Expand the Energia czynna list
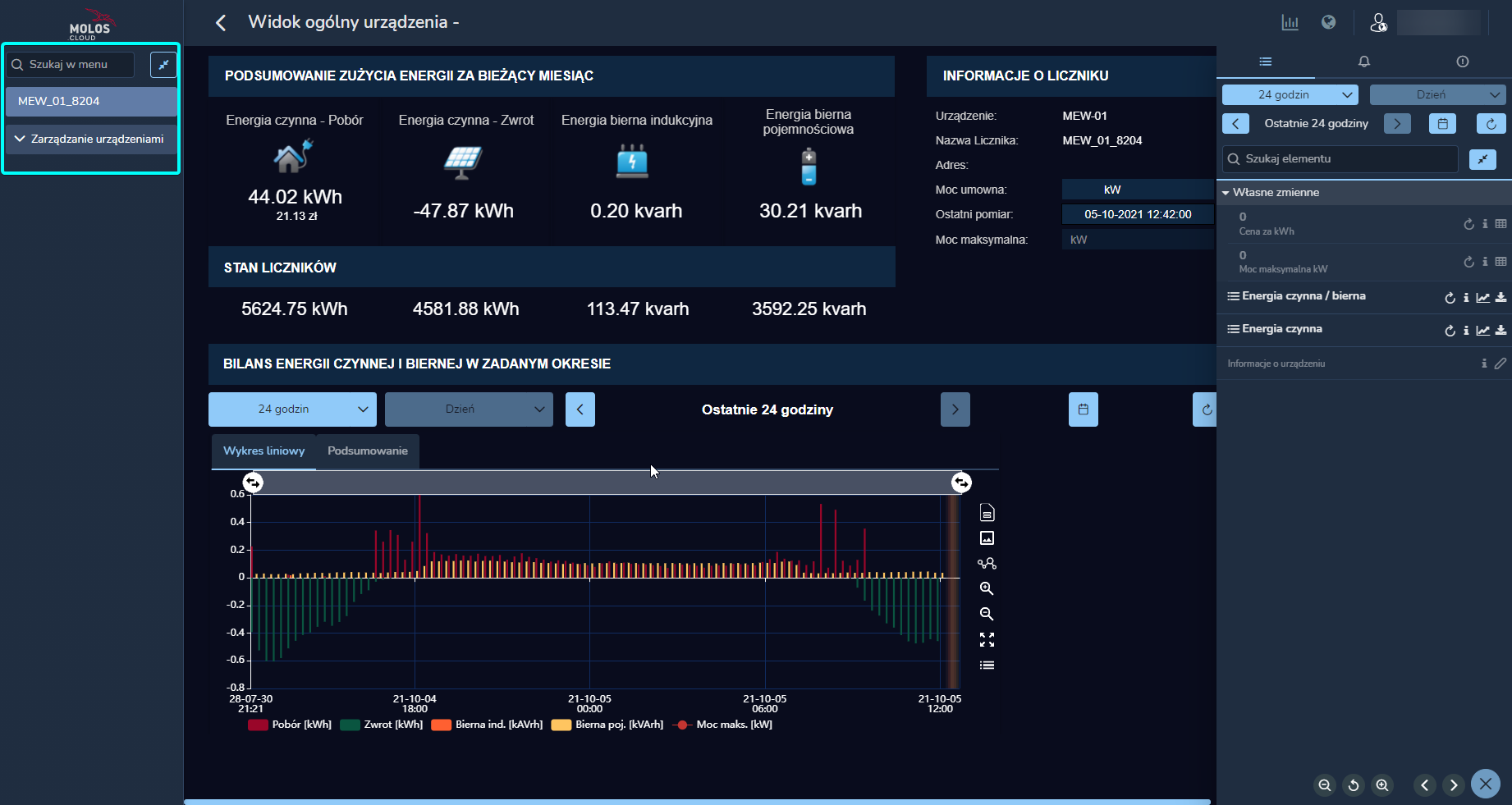 pyautogui.click(x=1233, y=329)
